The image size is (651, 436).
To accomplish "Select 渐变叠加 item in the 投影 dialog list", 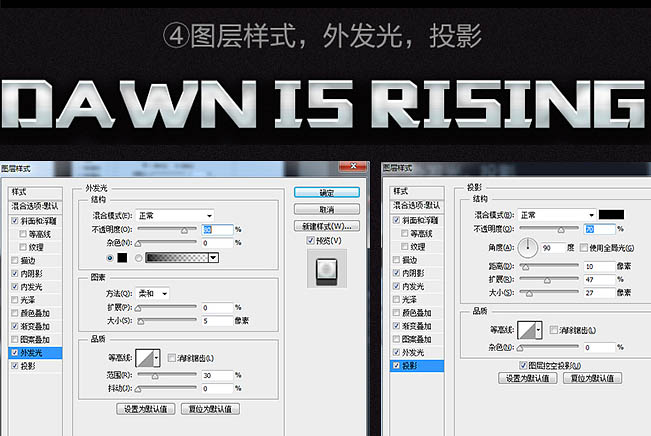I will tap(417, 326).
